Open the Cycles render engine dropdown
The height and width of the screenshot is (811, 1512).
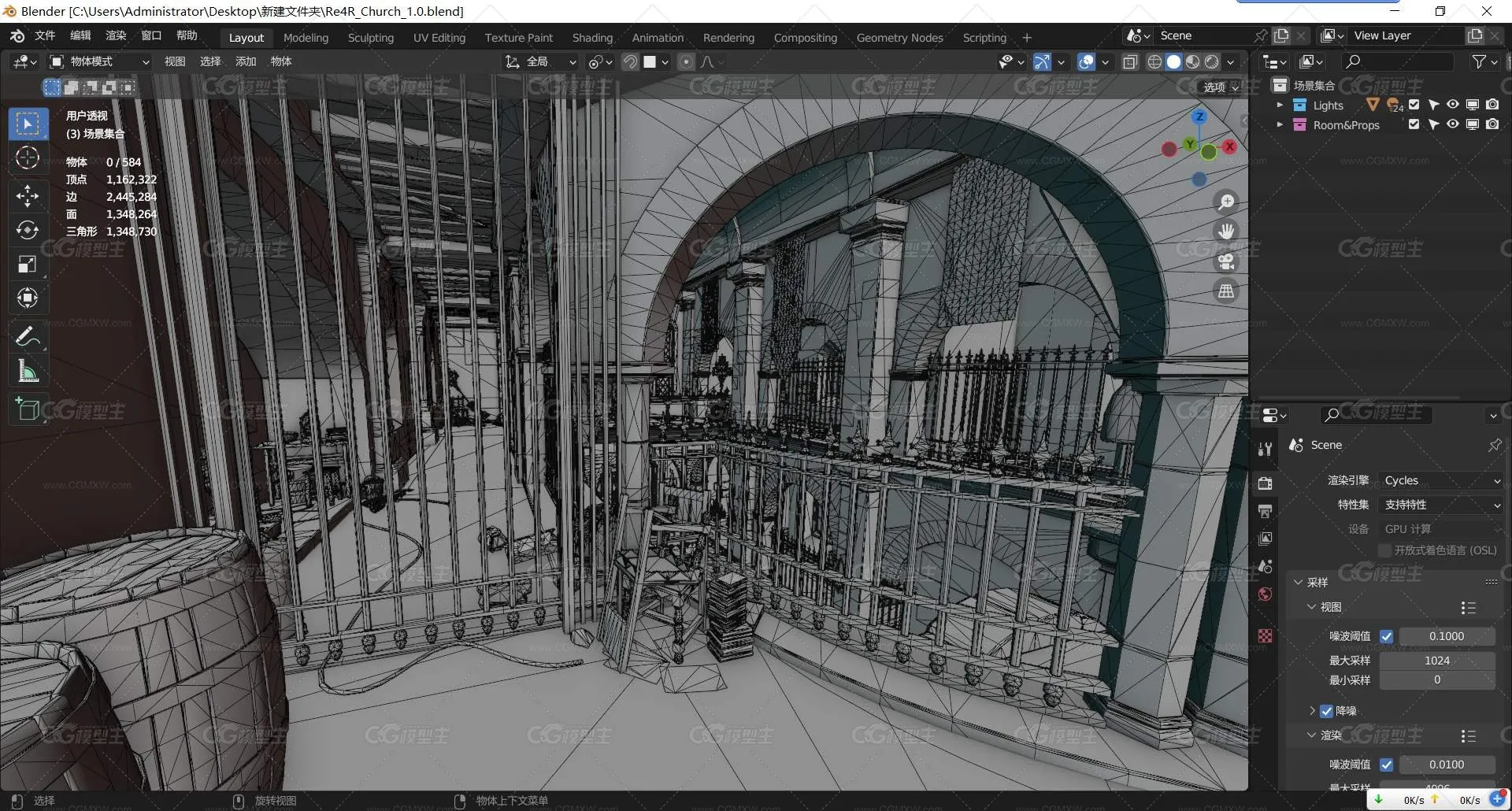pyautogui.click(x=1441, y=480)
